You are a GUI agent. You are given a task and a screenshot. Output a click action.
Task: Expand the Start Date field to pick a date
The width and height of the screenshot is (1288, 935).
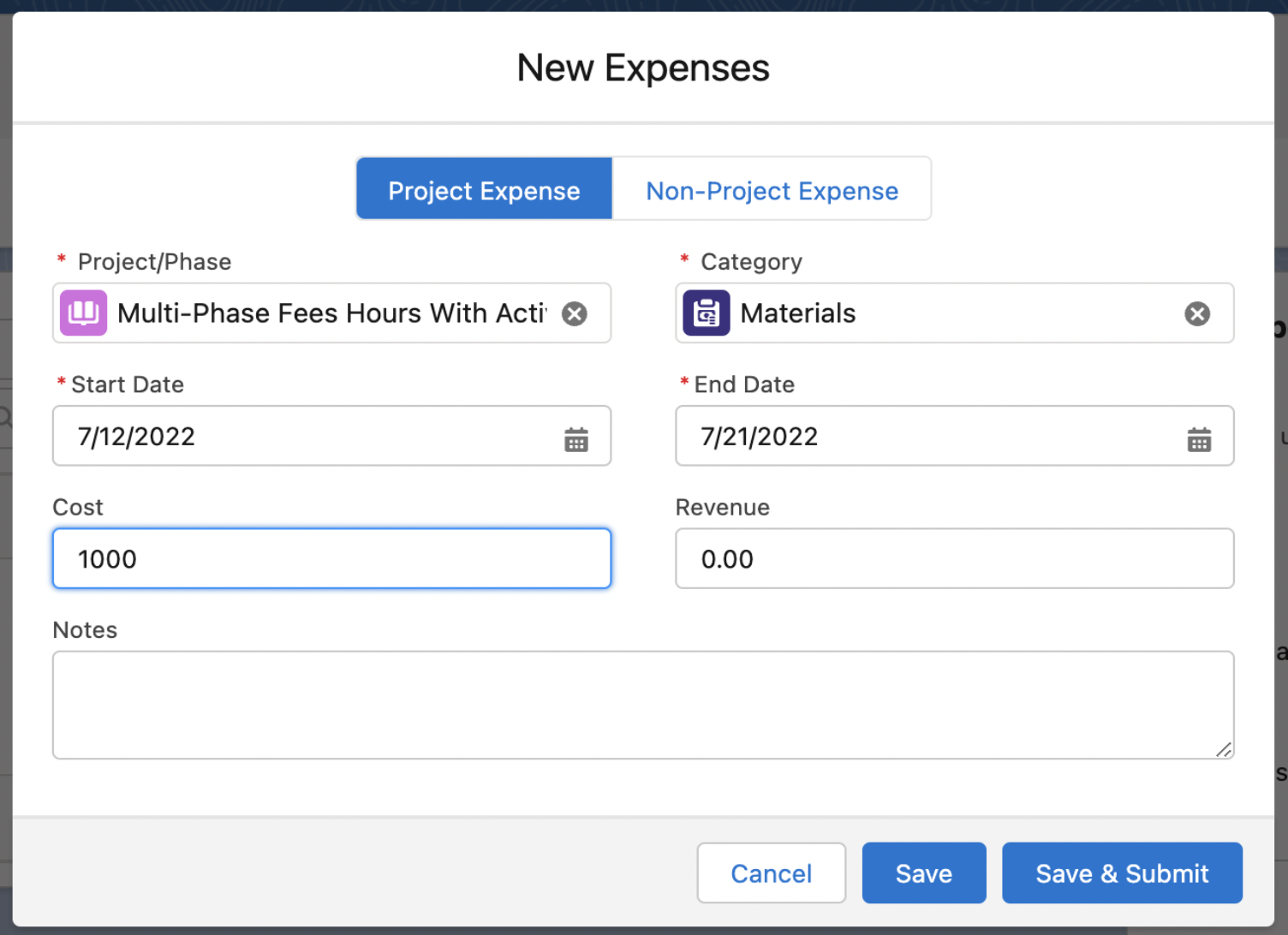tap(576, 438)
